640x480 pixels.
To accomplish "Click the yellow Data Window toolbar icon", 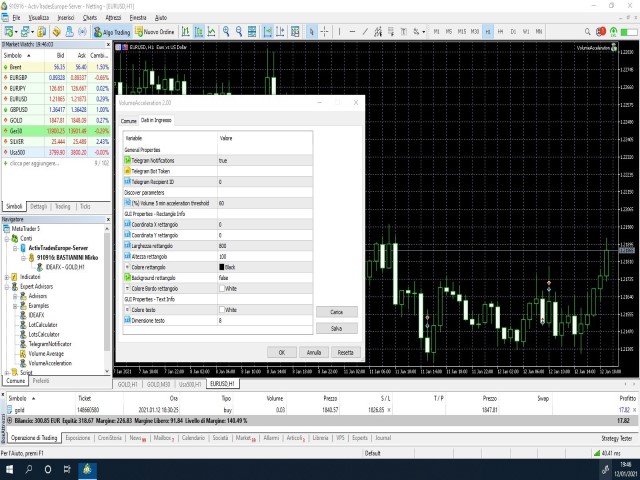I will 57,31.
